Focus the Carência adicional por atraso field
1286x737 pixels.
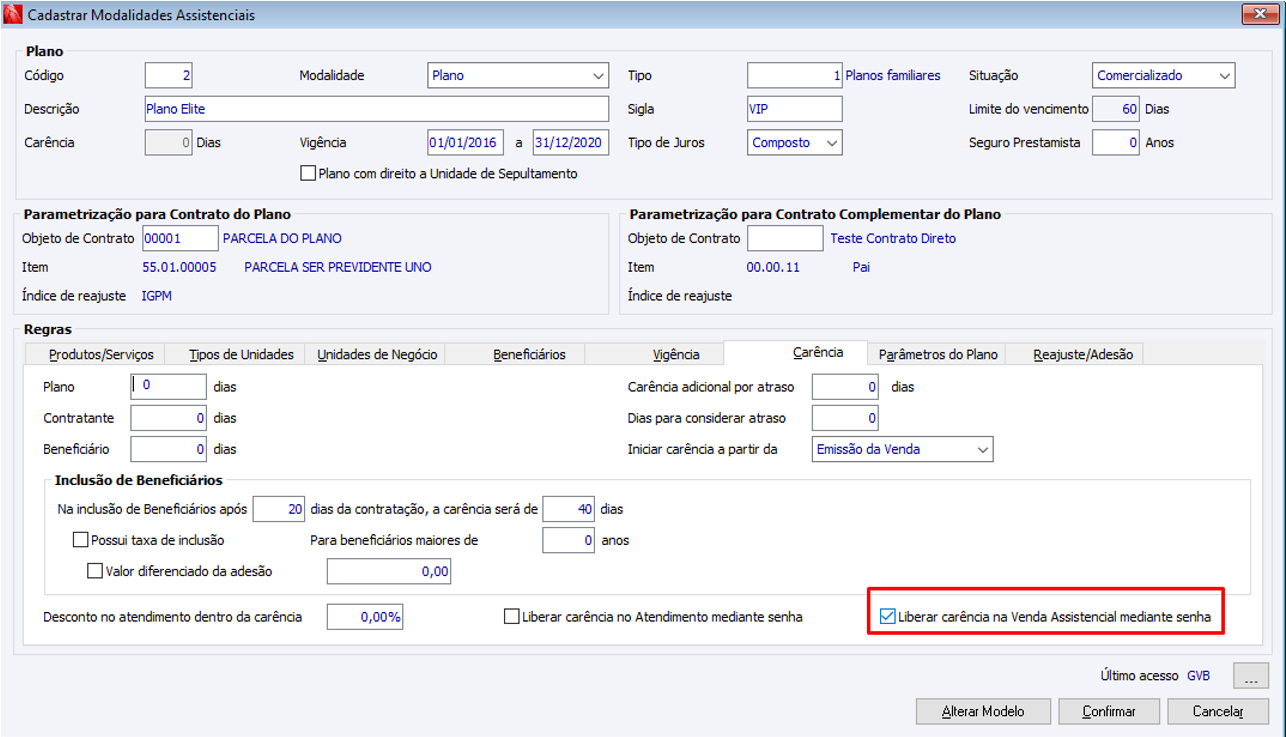click(846, 386)
